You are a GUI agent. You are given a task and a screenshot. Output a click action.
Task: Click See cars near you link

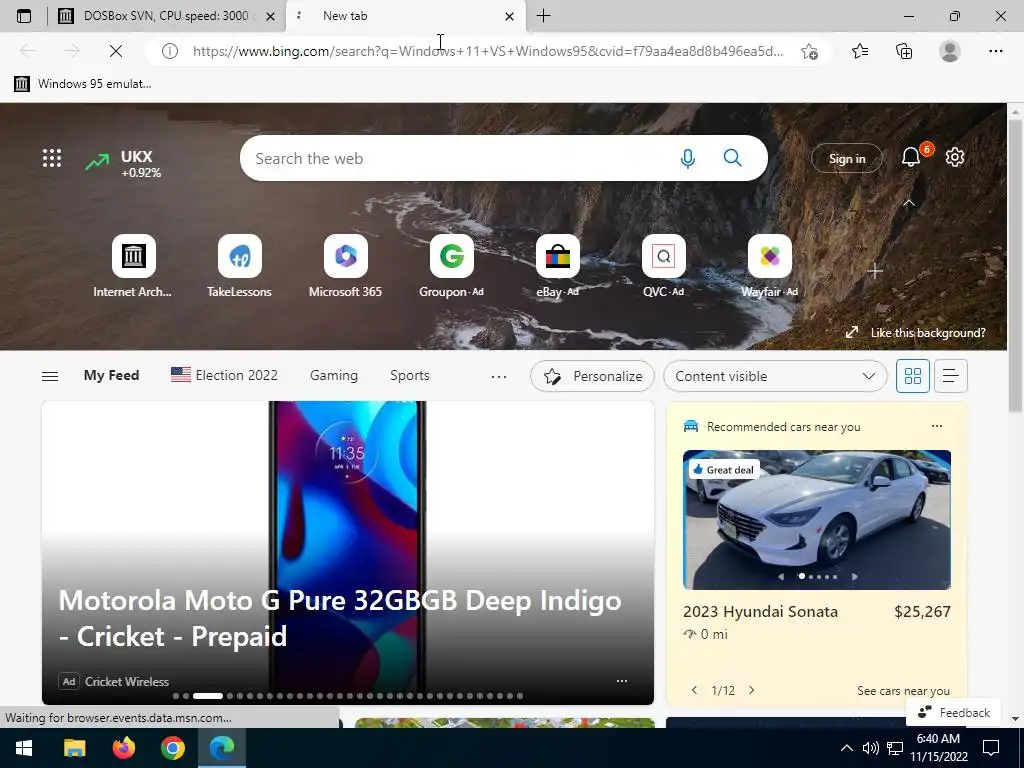(903, 691)
